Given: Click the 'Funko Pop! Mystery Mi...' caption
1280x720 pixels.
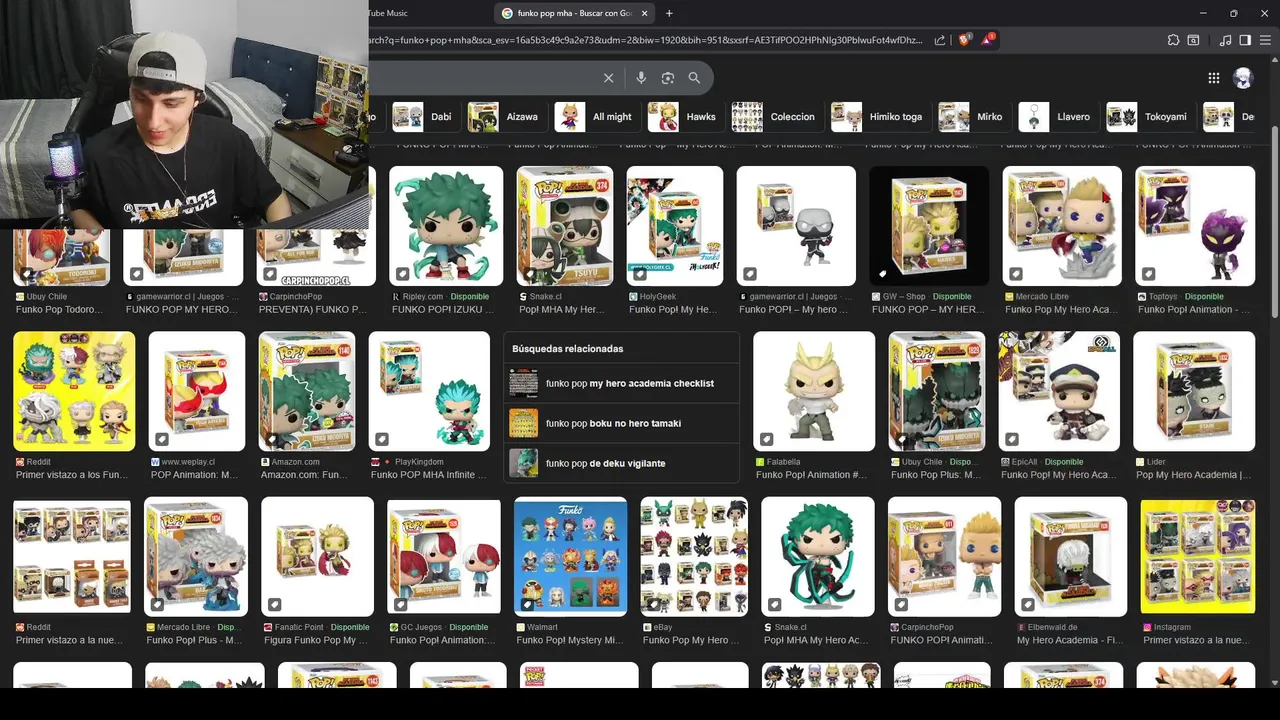Looking at the screenshot, I should 569,640.
